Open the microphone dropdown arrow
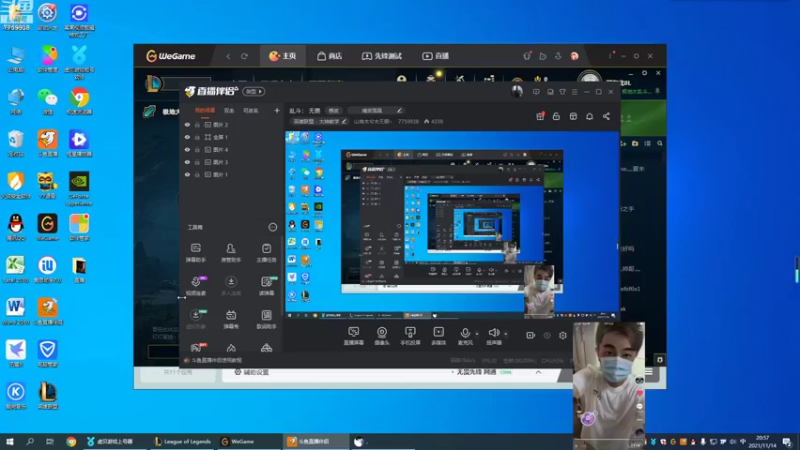 pos(477,334)
